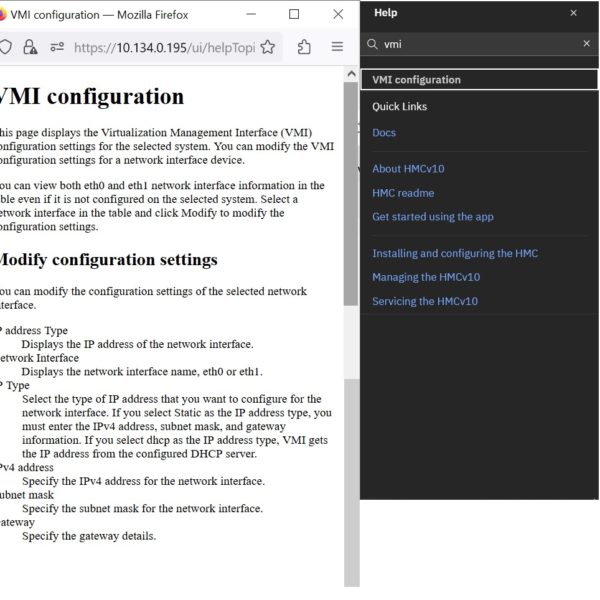Click the Help panel title

pyautogui.click(x=385, y=13)
